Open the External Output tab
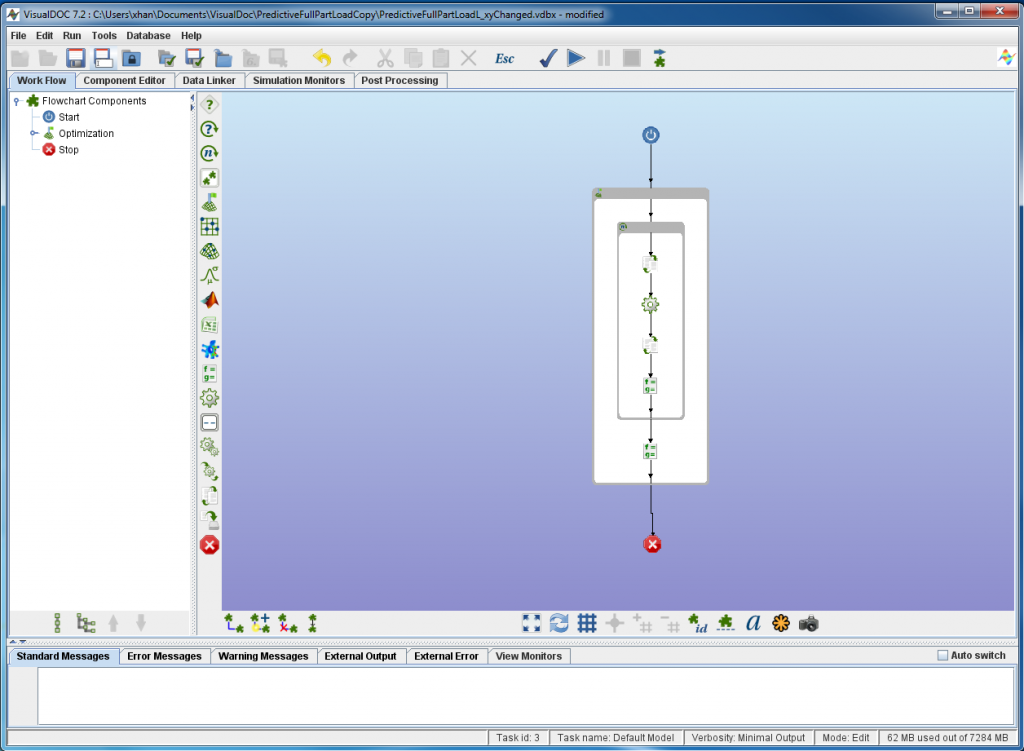 pyautogui.click(x=360, y=656)
